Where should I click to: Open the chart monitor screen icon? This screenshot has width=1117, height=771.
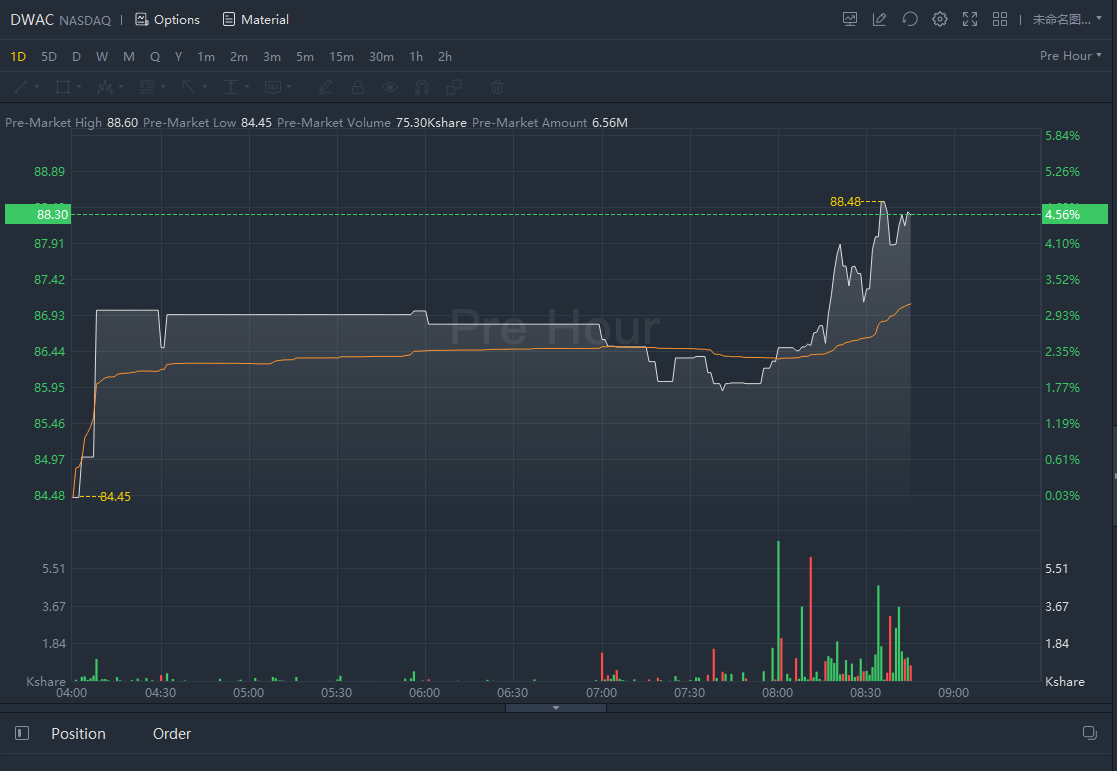pyautogui.click(x=849, y=19)
